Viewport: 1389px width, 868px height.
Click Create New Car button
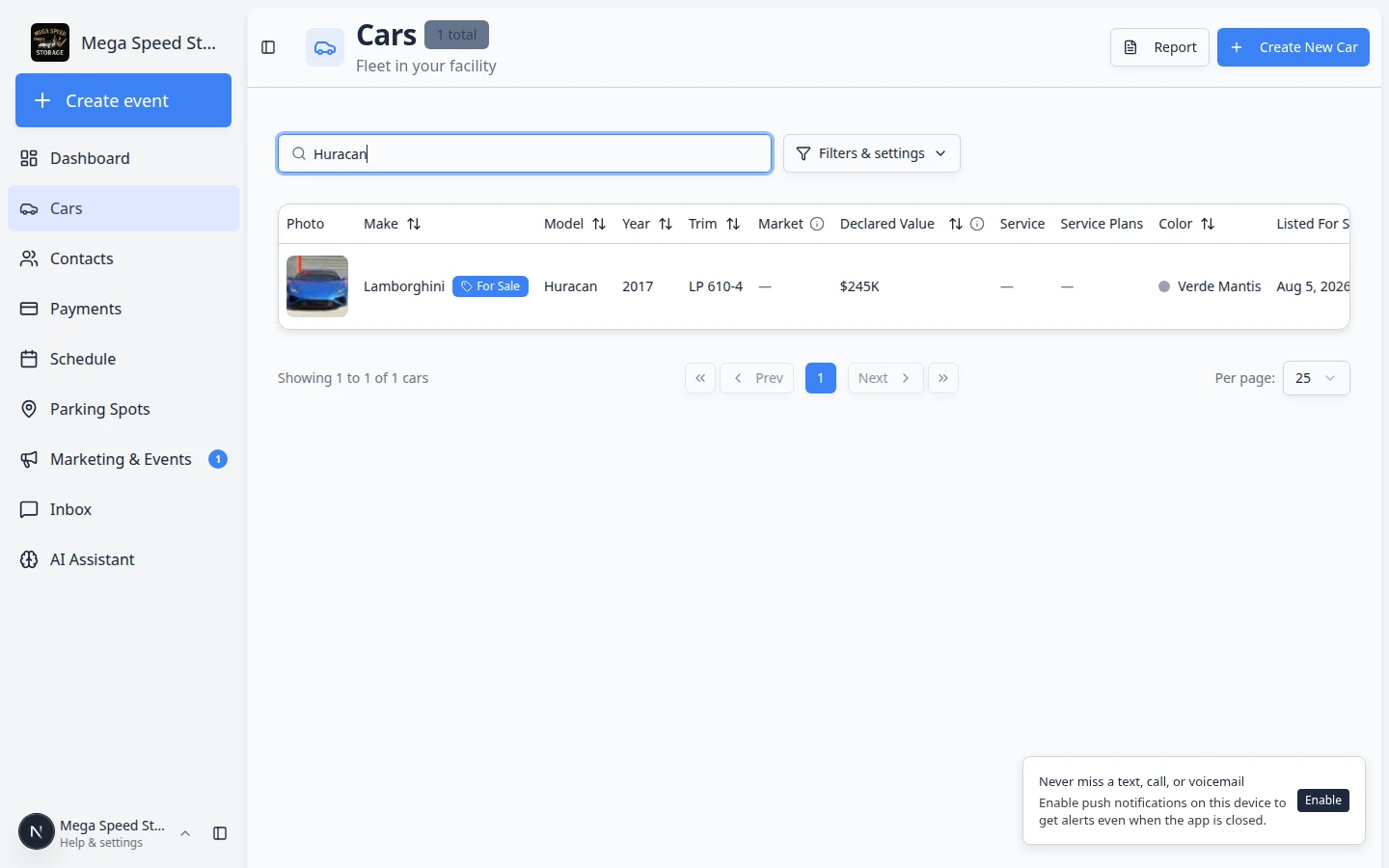point(1294,47)
